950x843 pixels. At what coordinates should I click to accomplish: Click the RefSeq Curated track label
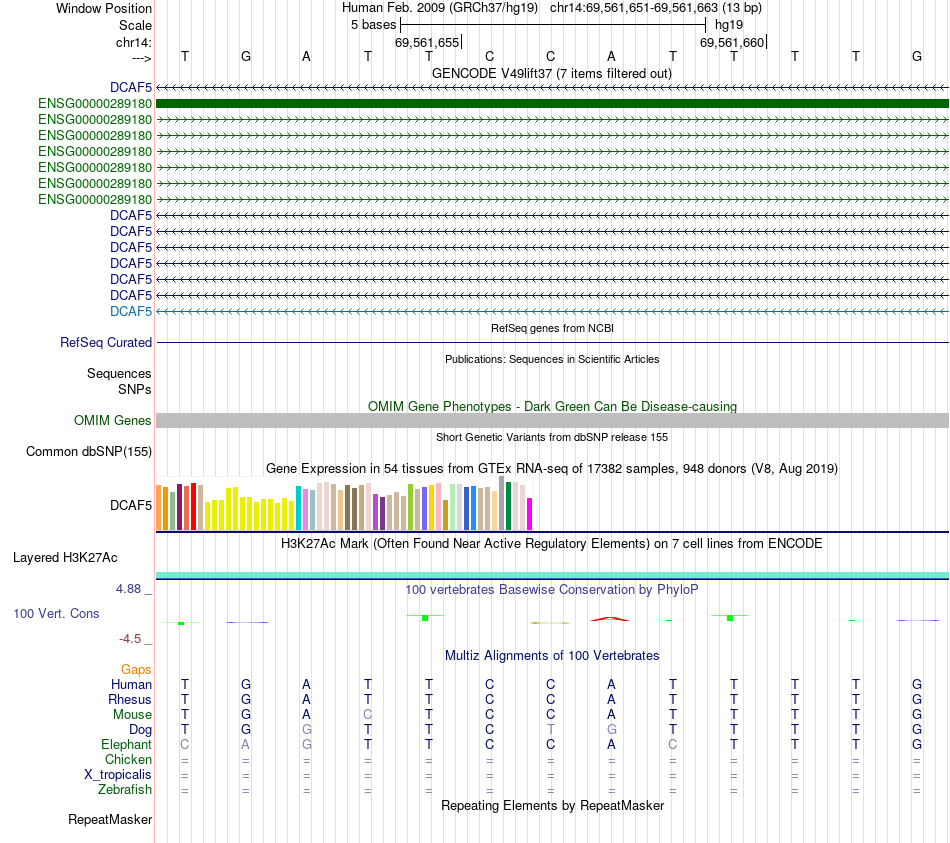pos(106,342)
